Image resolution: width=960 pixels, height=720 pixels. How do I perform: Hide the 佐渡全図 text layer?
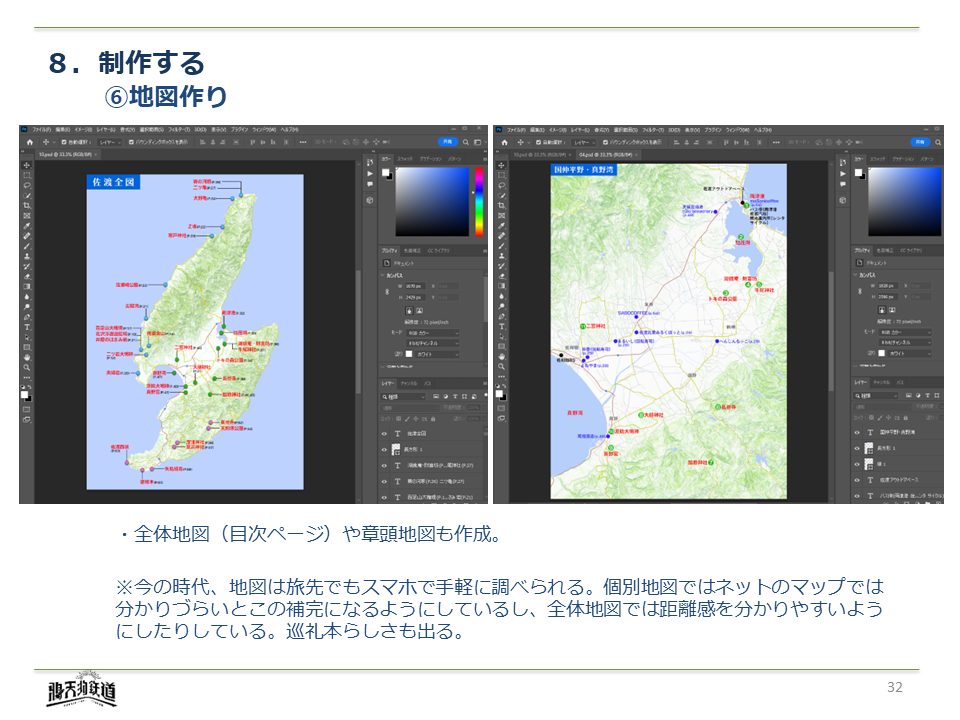pos(384,434)
